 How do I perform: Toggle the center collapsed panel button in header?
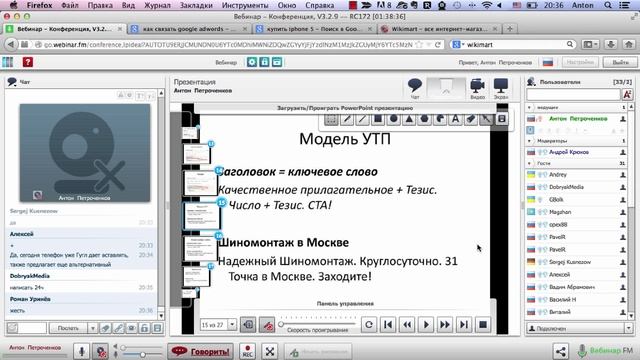[446, 88]
